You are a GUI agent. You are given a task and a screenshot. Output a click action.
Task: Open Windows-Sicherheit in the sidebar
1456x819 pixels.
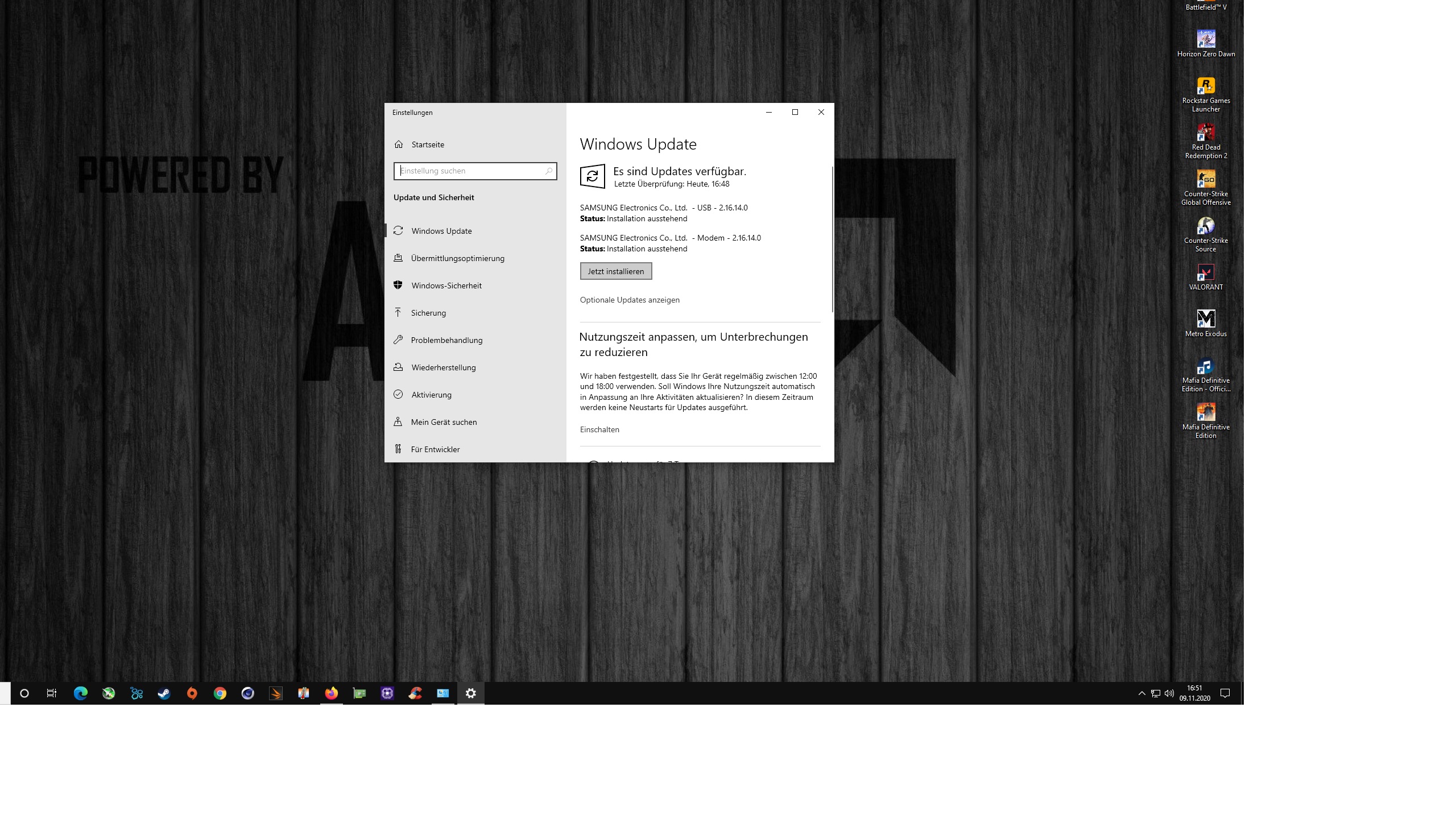click(x=446, y=286)
